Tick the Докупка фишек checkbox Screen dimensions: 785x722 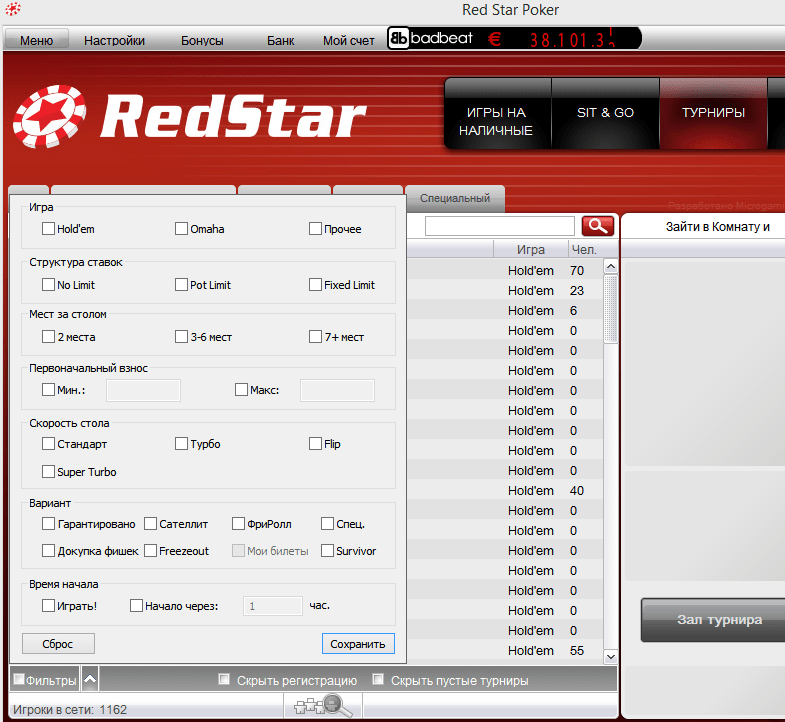point(49,551)
